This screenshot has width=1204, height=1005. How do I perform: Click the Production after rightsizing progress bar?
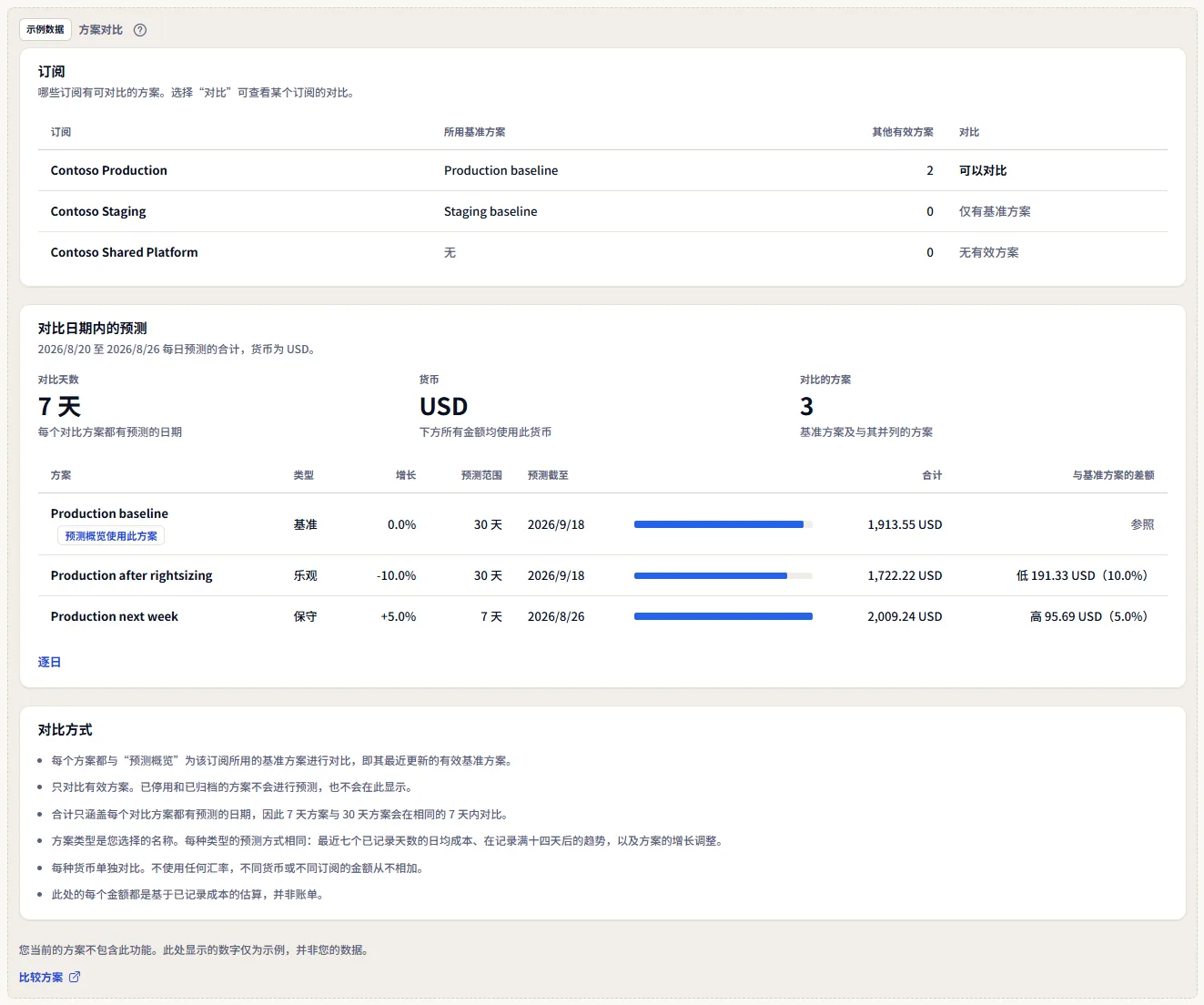click(723, 575)
